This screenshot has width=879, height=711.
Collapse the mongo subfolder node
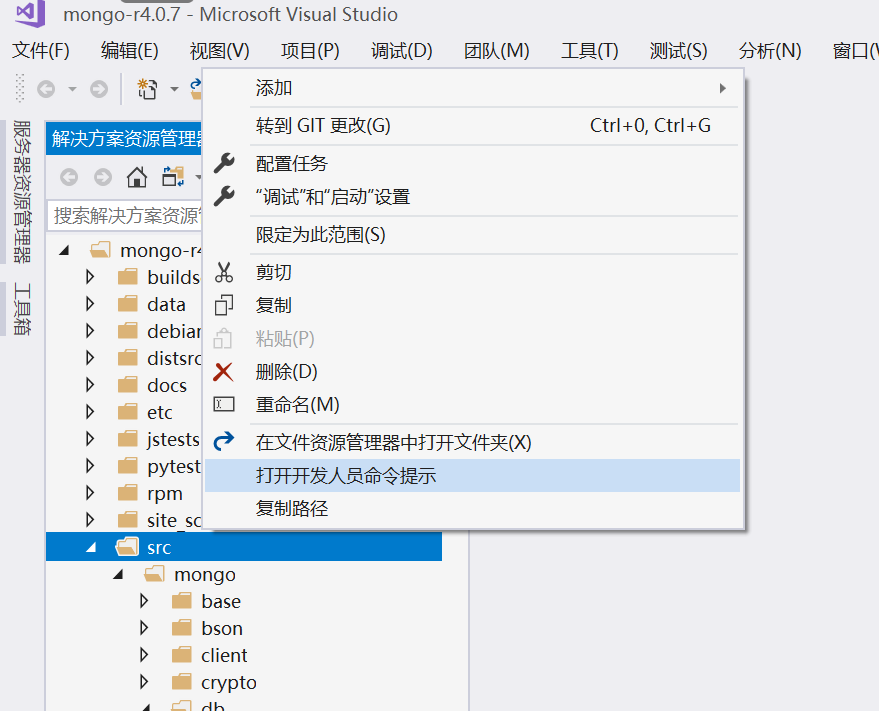pos(118,574)
